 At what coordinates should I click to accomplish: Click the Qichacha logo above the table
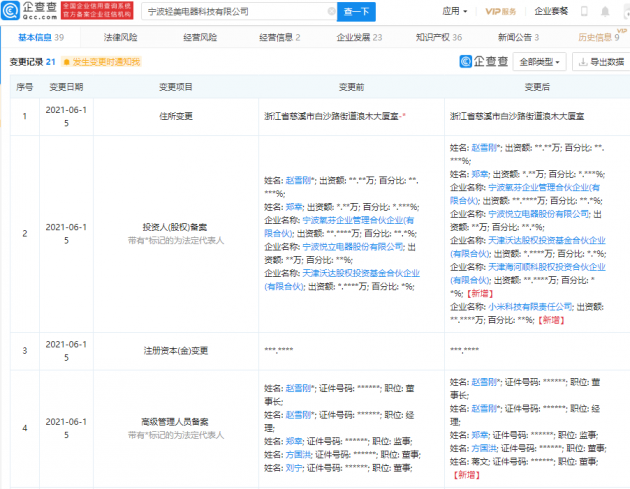pyautogui.click(x=484, y=61)
